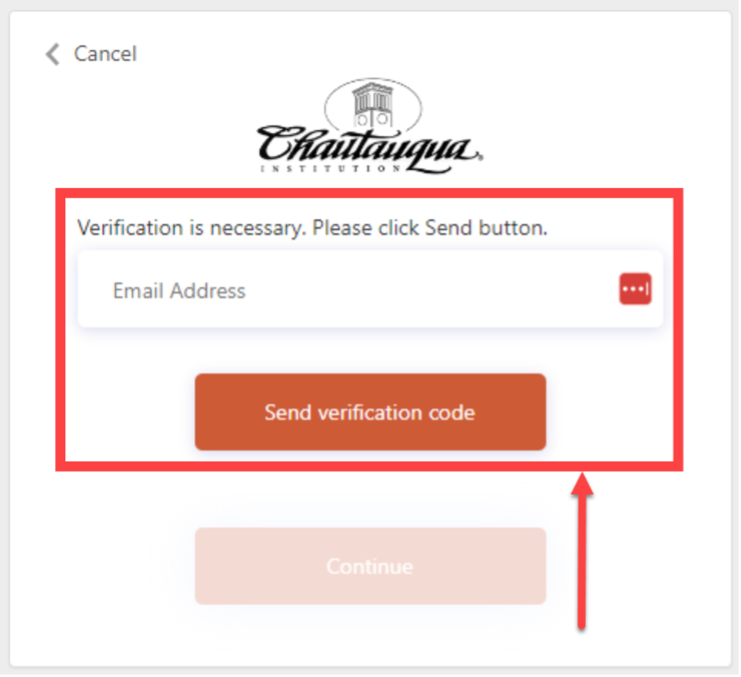
Task: Click the 'Email Address' placeholder text
Action: [x=179, y=291]
